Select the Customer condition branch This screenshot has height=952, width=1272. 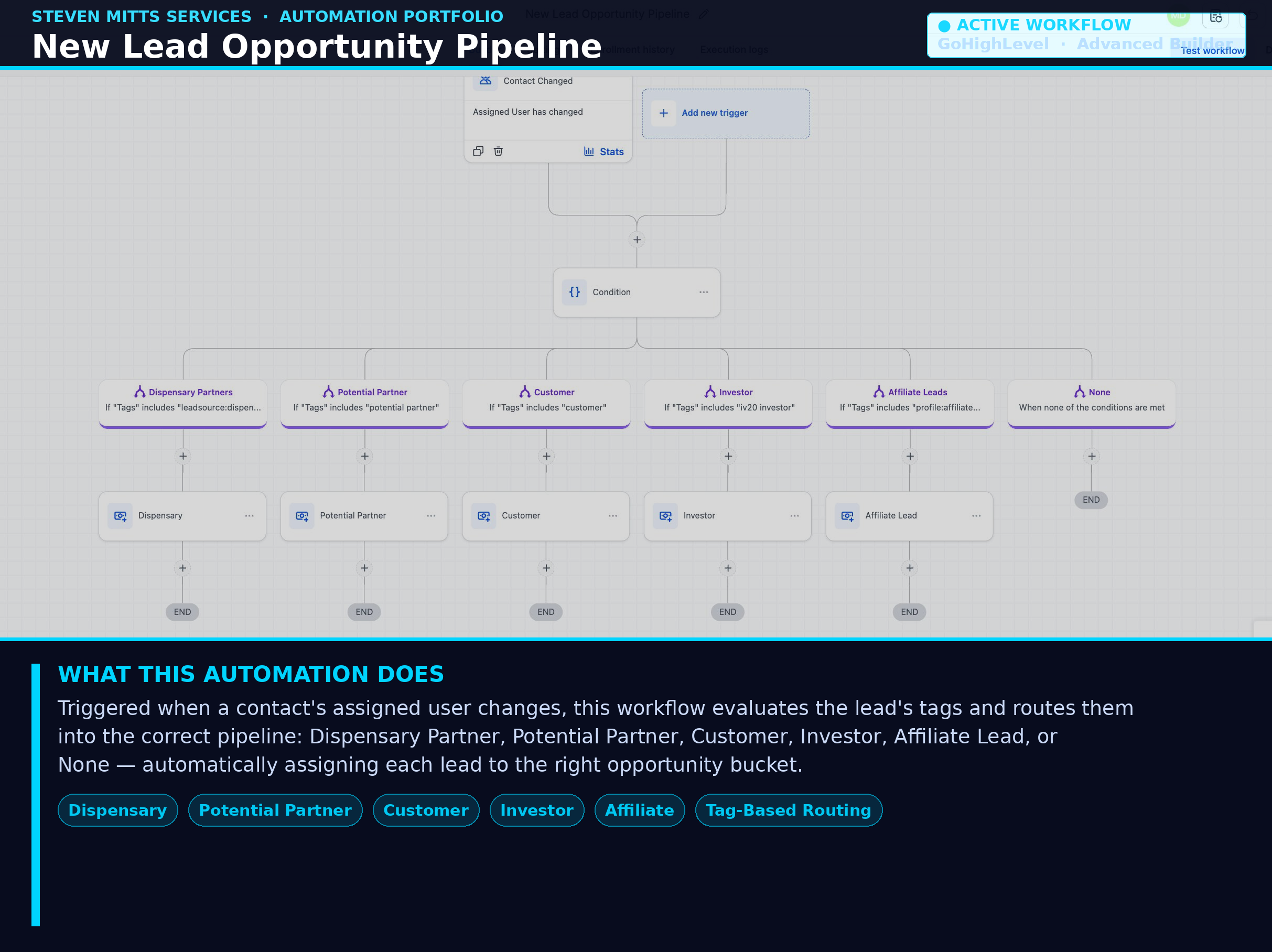click(x=546, y=404)
